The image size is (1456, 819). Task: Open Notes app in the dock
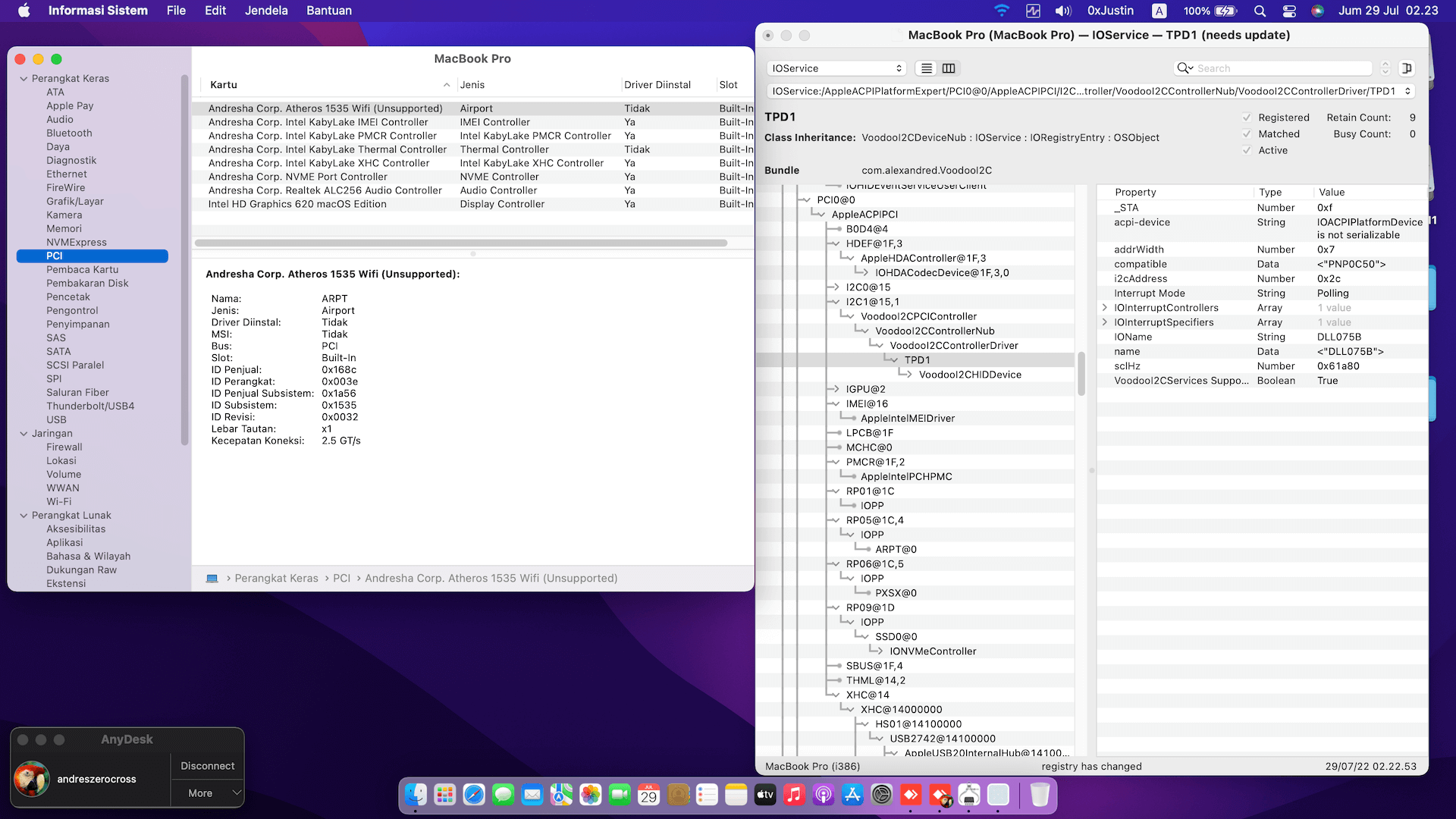point(736,795)
